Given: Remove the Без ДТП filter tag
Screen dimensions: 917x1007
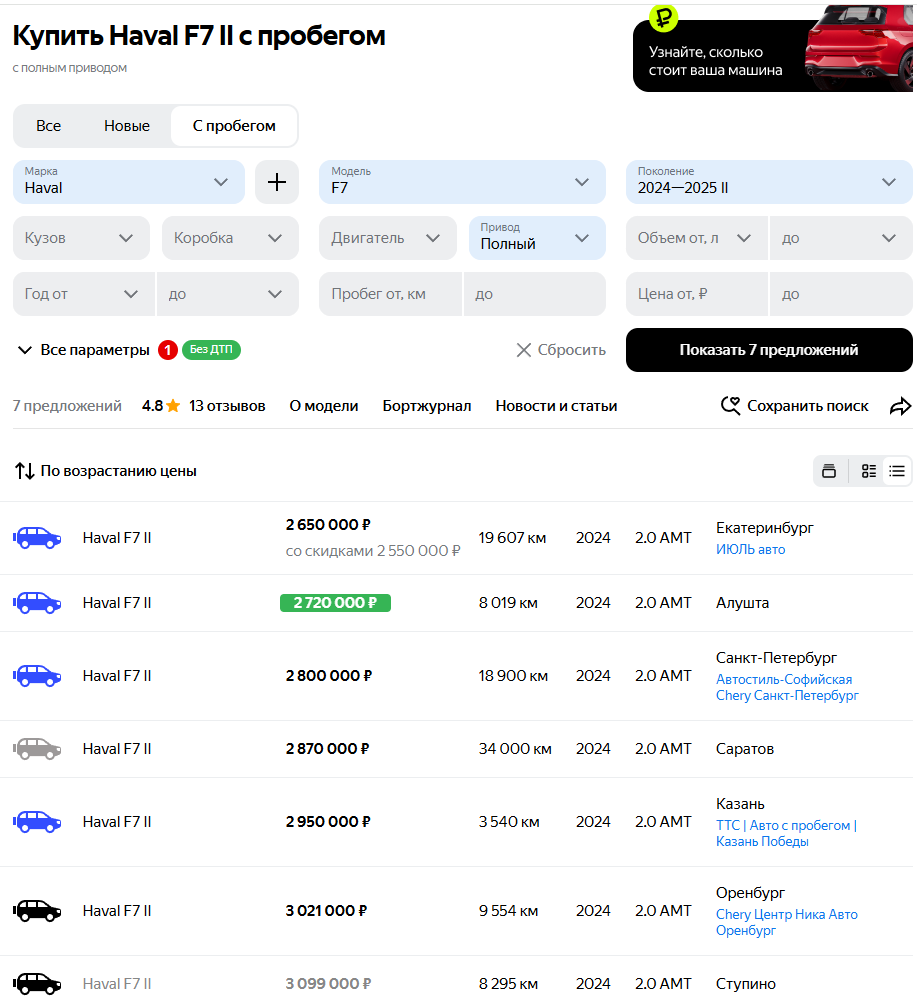Looking at the screenshot, I should coord(211,350).
